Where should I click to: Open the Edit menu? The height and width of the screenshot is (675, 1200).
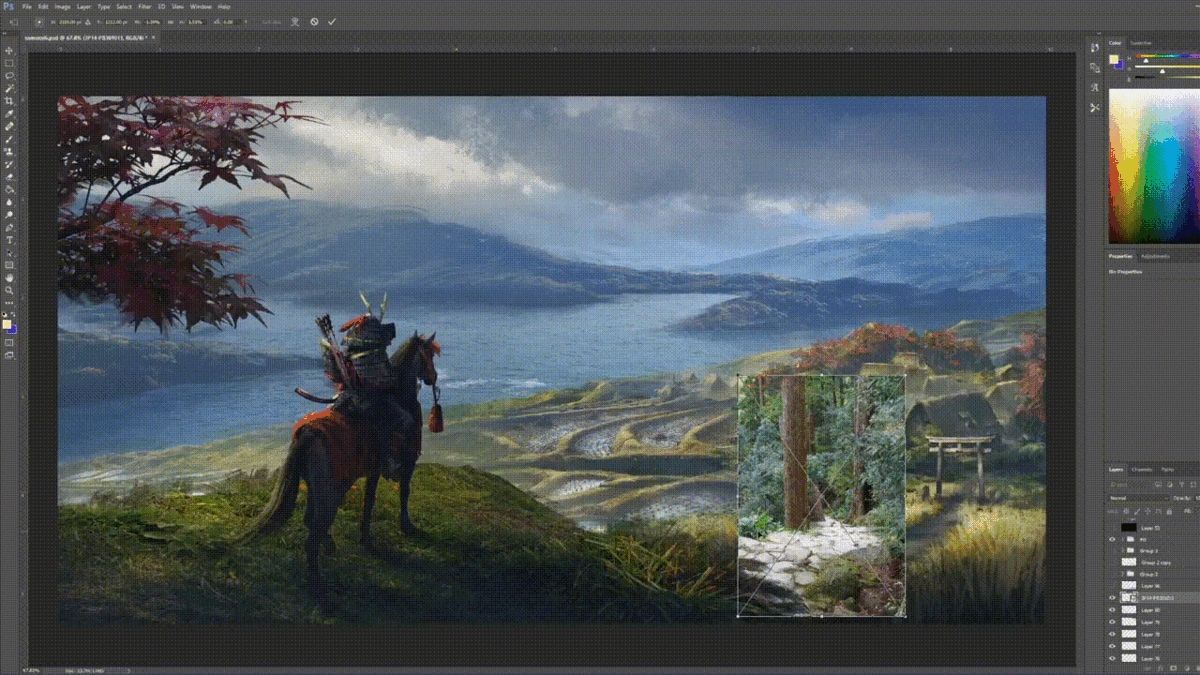pyautogui.click(x=43, y=6)
